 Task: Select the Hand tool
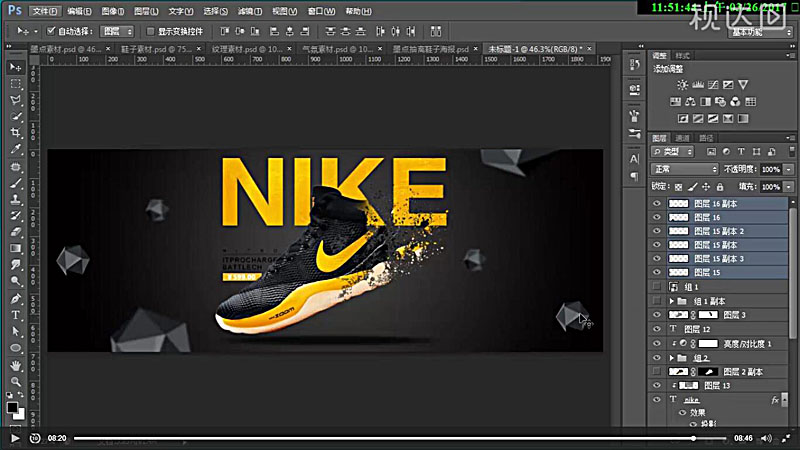pos(16,365)
